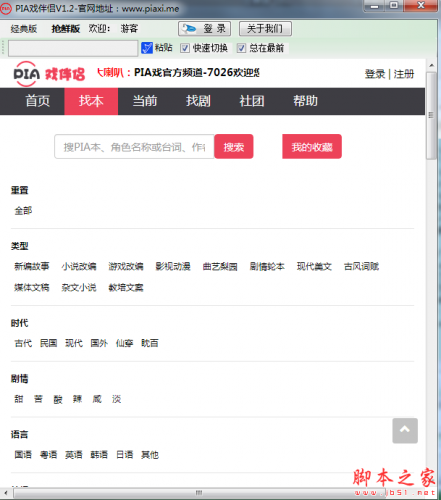Choose plot flavor 甜
441x500 pixels.
pyautogui.click(x=19, y=399)
